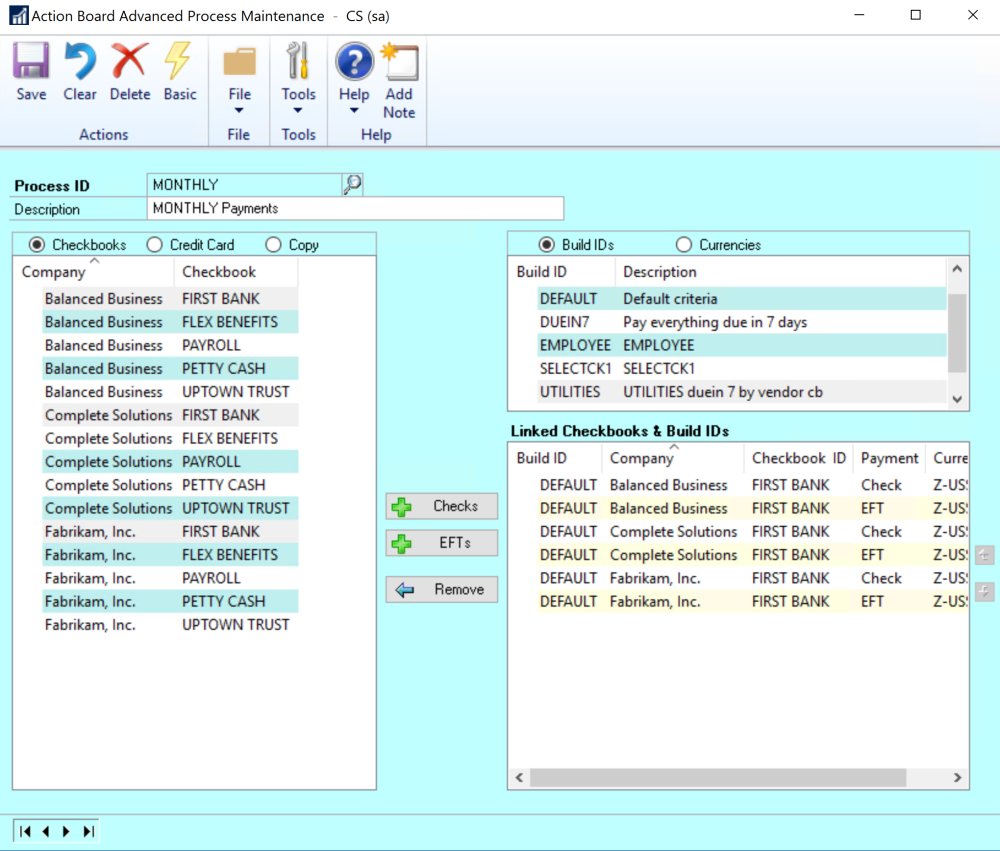Image resolution: width=1000 pixels, height=851 pixels.
Task: Choose the Currencies radio option
Action: 685,245
